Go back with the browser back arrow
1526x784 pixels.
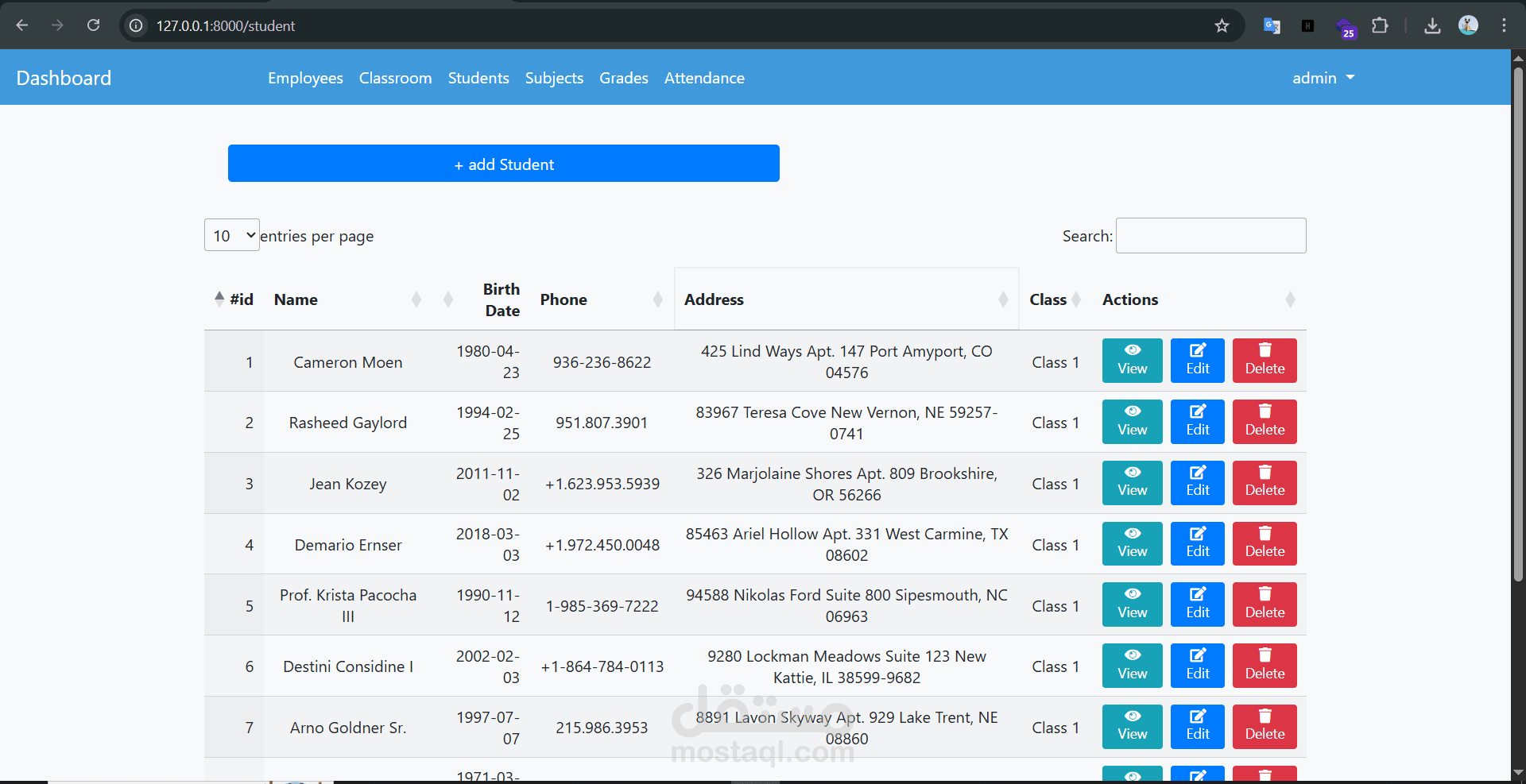[22, 25]
